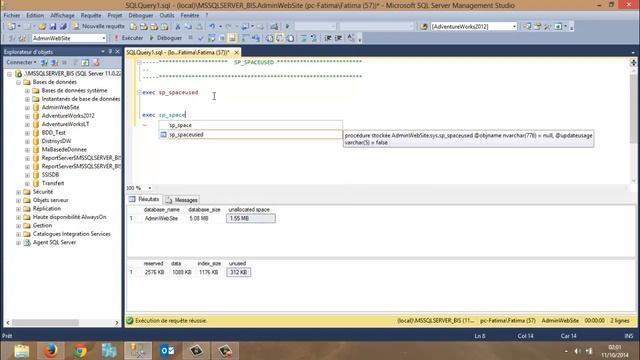Switch output to Results to Text
Viewport: 640px width, 360px height.
tap(269, 38)
